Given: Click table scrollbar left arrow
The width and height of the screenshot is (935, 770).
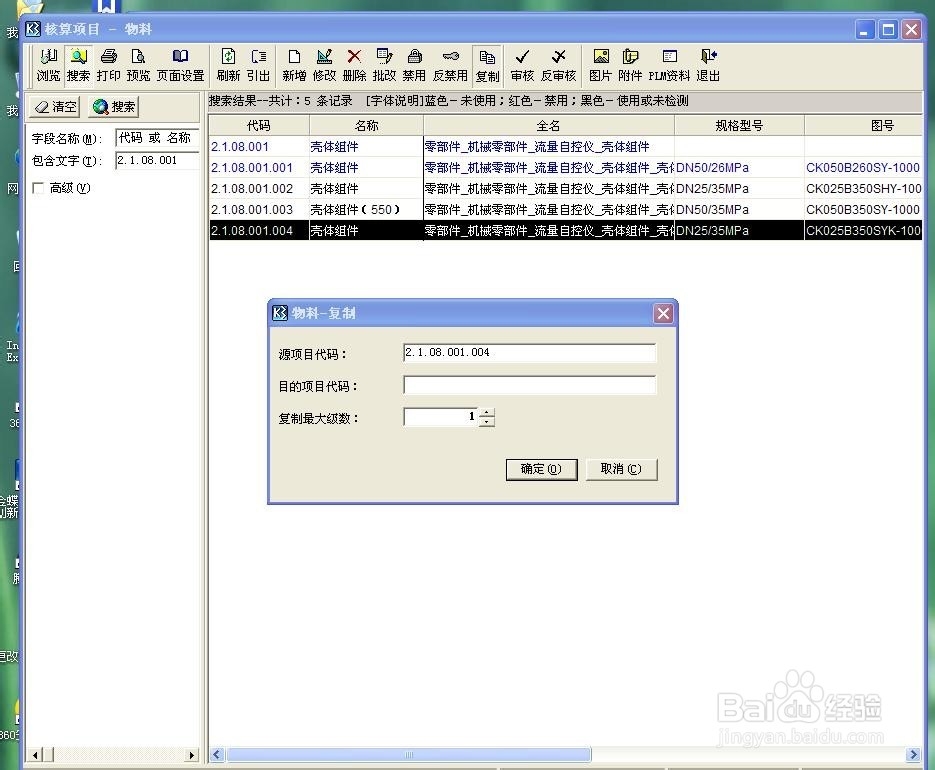Looking at the screenshot, I should click(216, 754).
